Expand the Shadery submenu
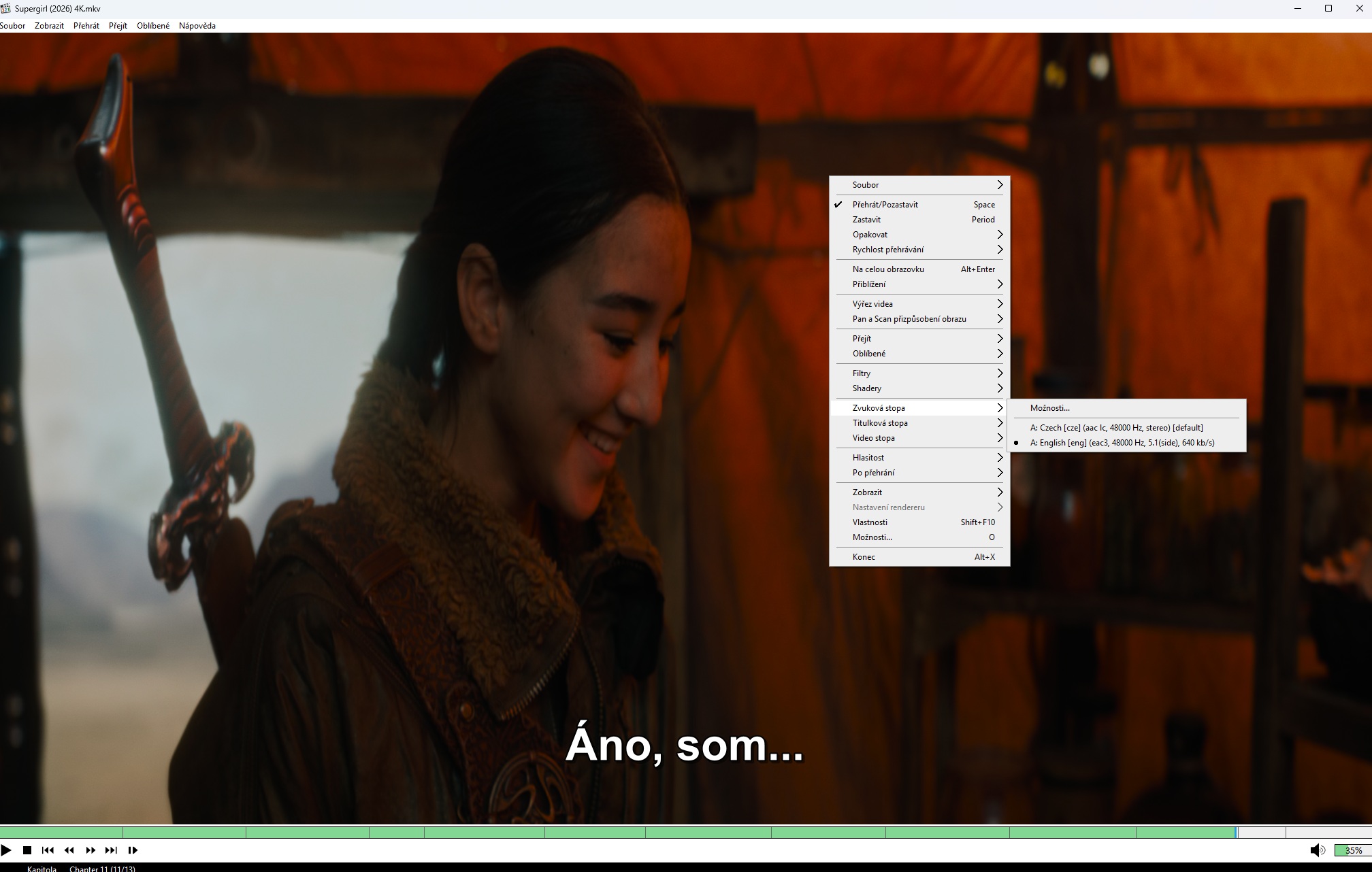The width and height of the screenshot is (1372, 872). click(x=919, y=388)
